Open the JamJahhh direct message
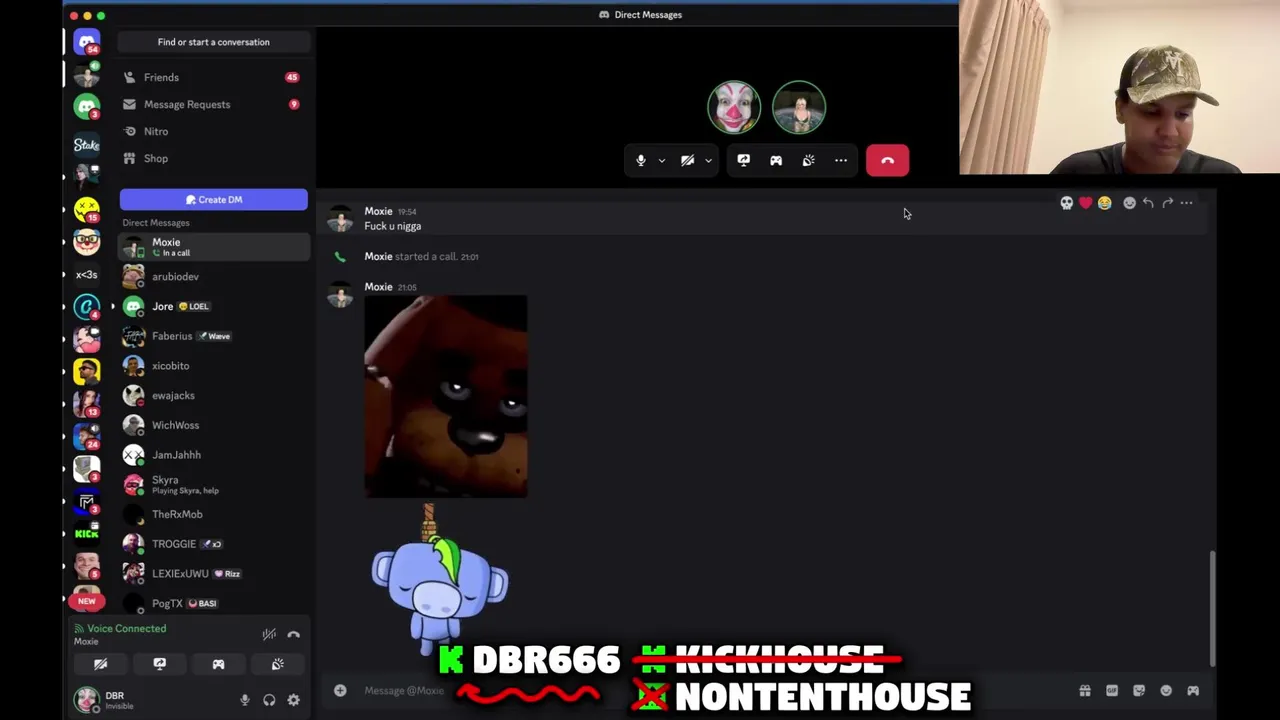Viewport: 1280px width, 720px height. (x=213, y=455)
